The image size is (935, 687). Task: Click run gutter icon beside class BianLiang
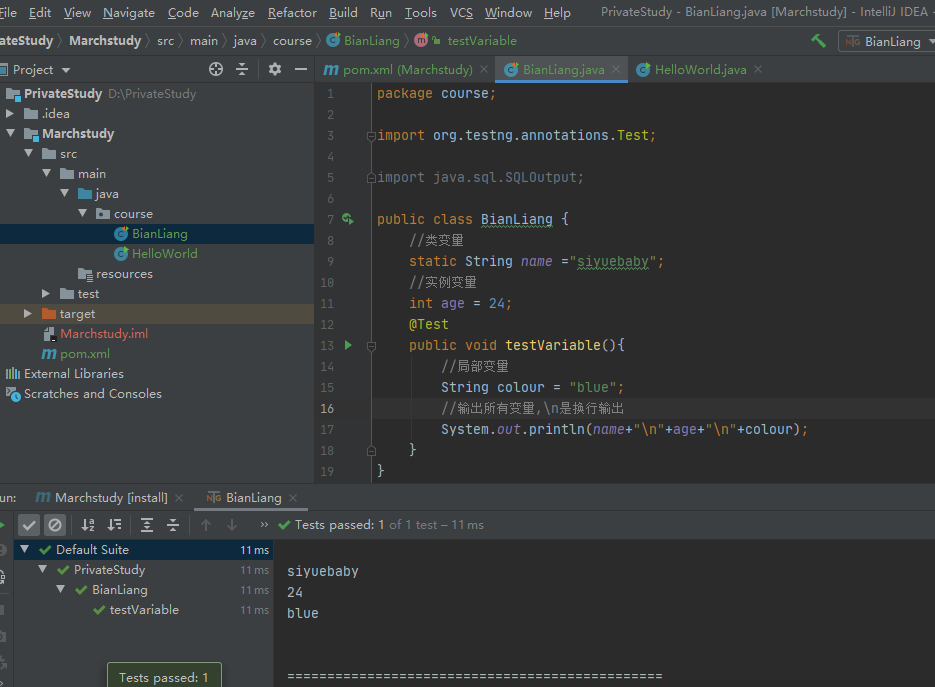[x=348, y=219]
